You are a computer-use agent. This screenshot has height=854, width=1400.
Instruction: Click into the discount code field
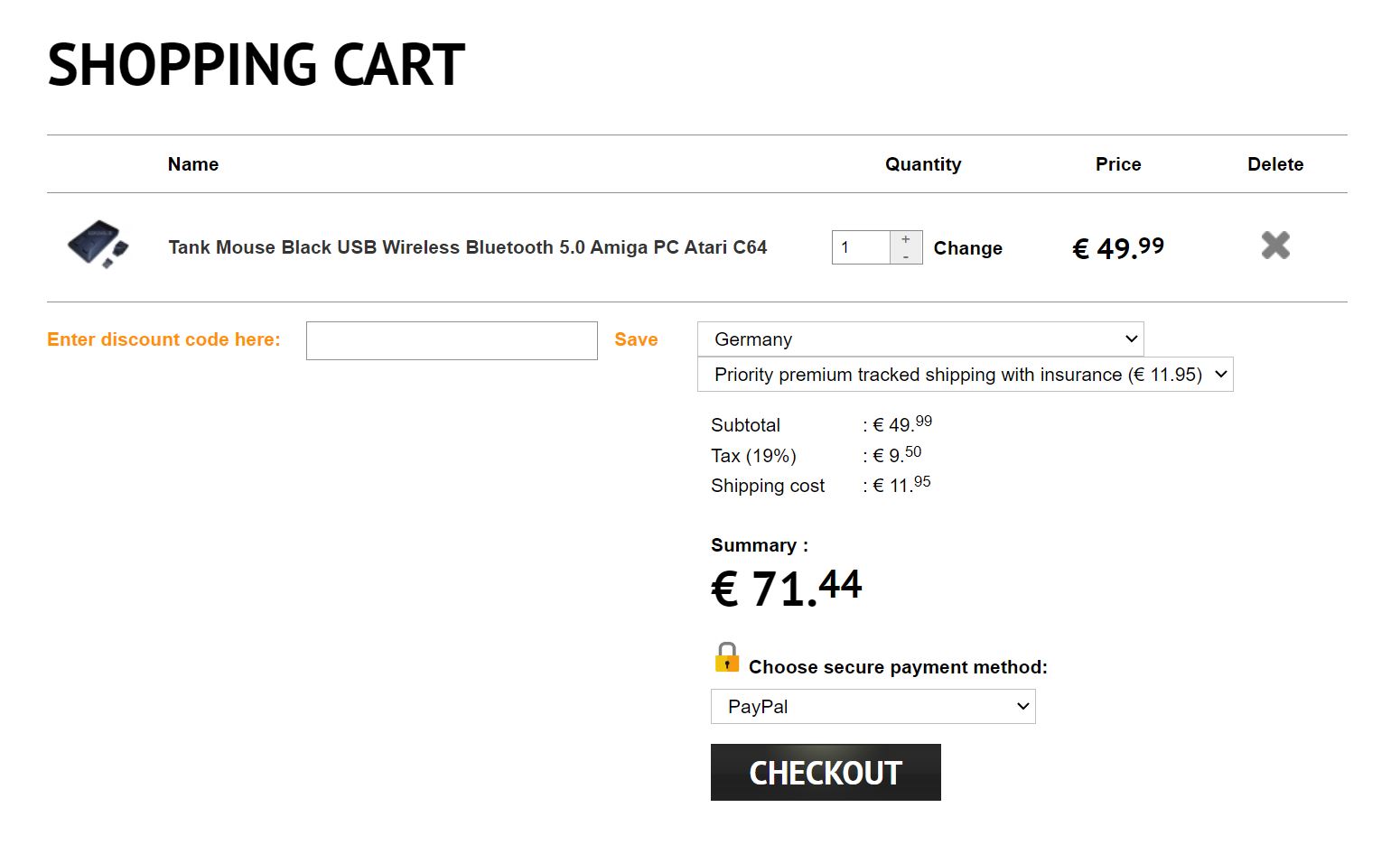pos(452,340)
